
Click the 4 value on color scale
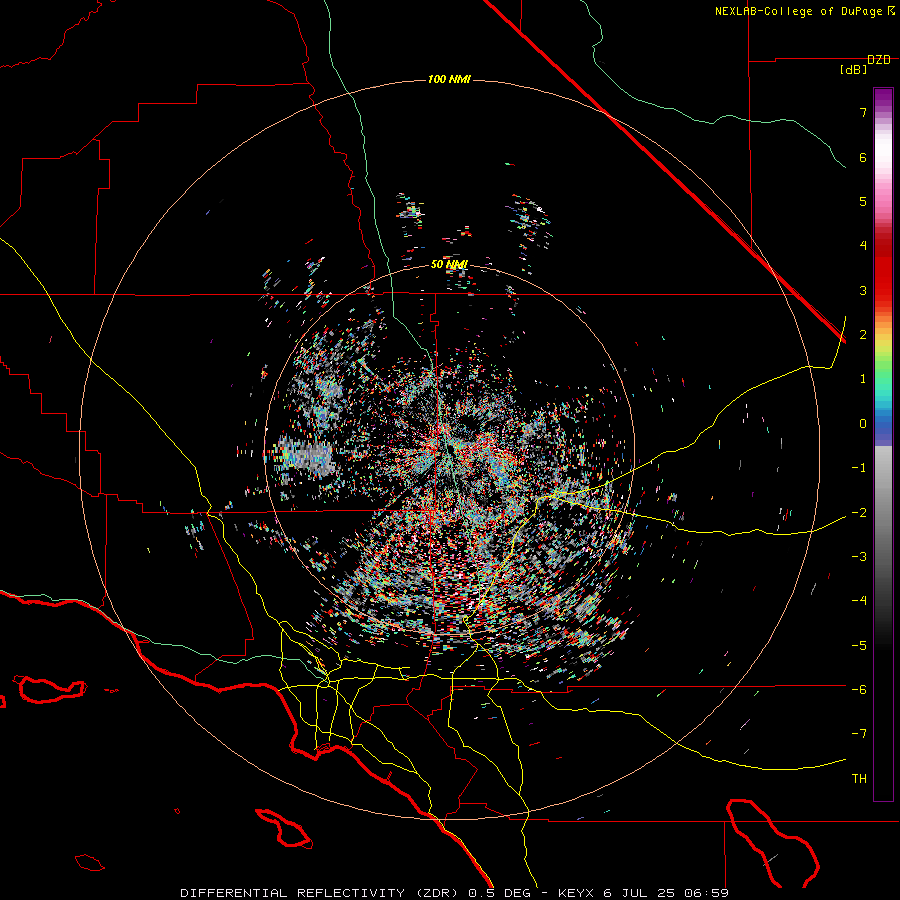click(863, 246)
